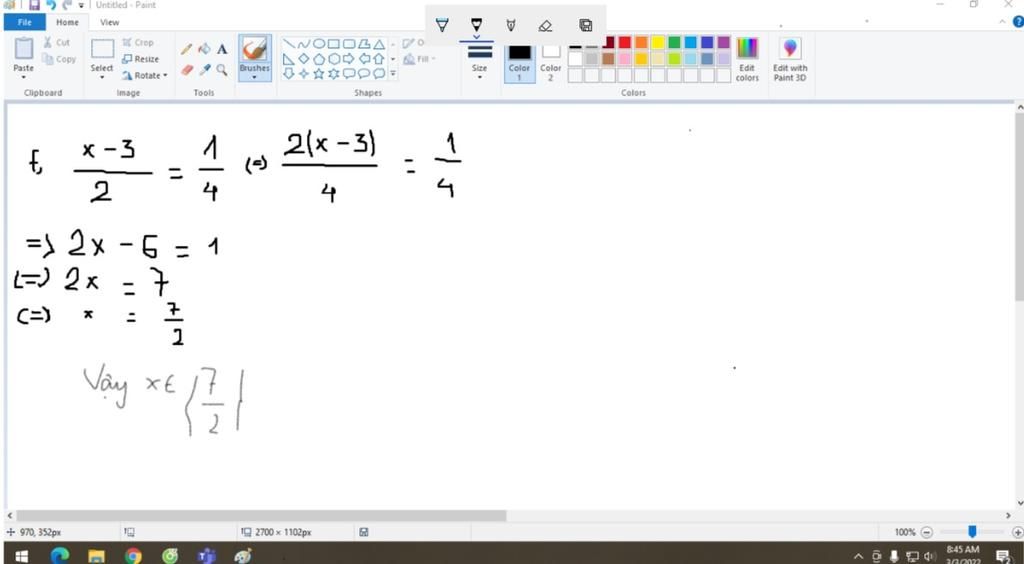Open the Select dropdown arrow
Screen dimensions: 1024x564
click(x=102, y=76)
